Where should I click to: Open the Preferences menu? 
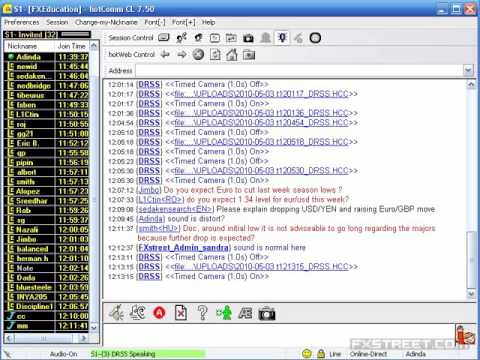point(22,22)
